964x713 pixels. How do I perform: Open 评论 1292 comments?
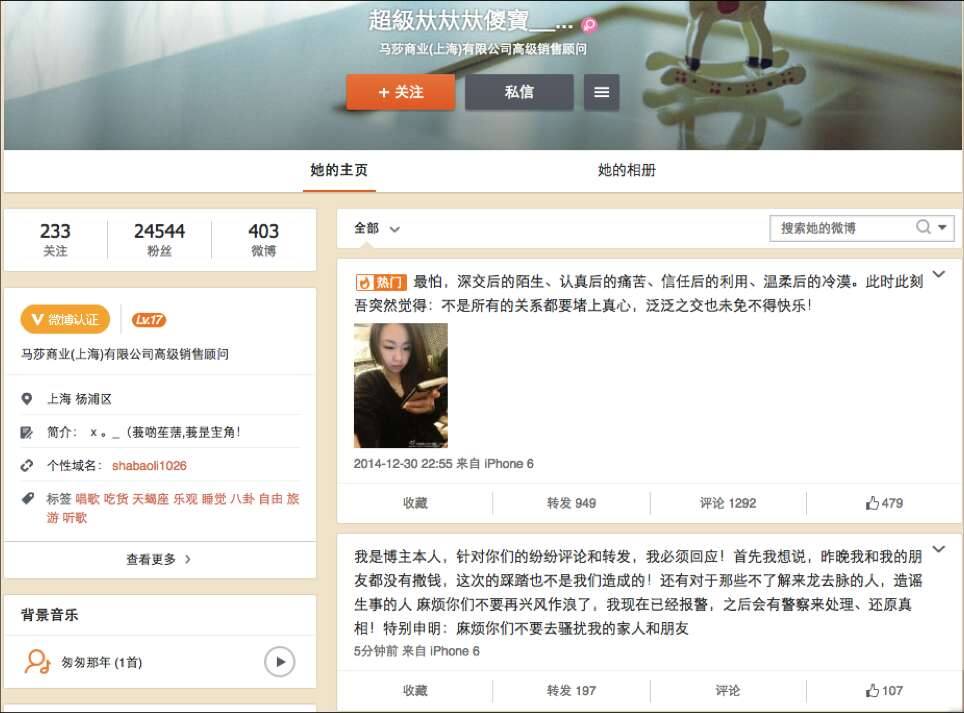pos(728,503)
